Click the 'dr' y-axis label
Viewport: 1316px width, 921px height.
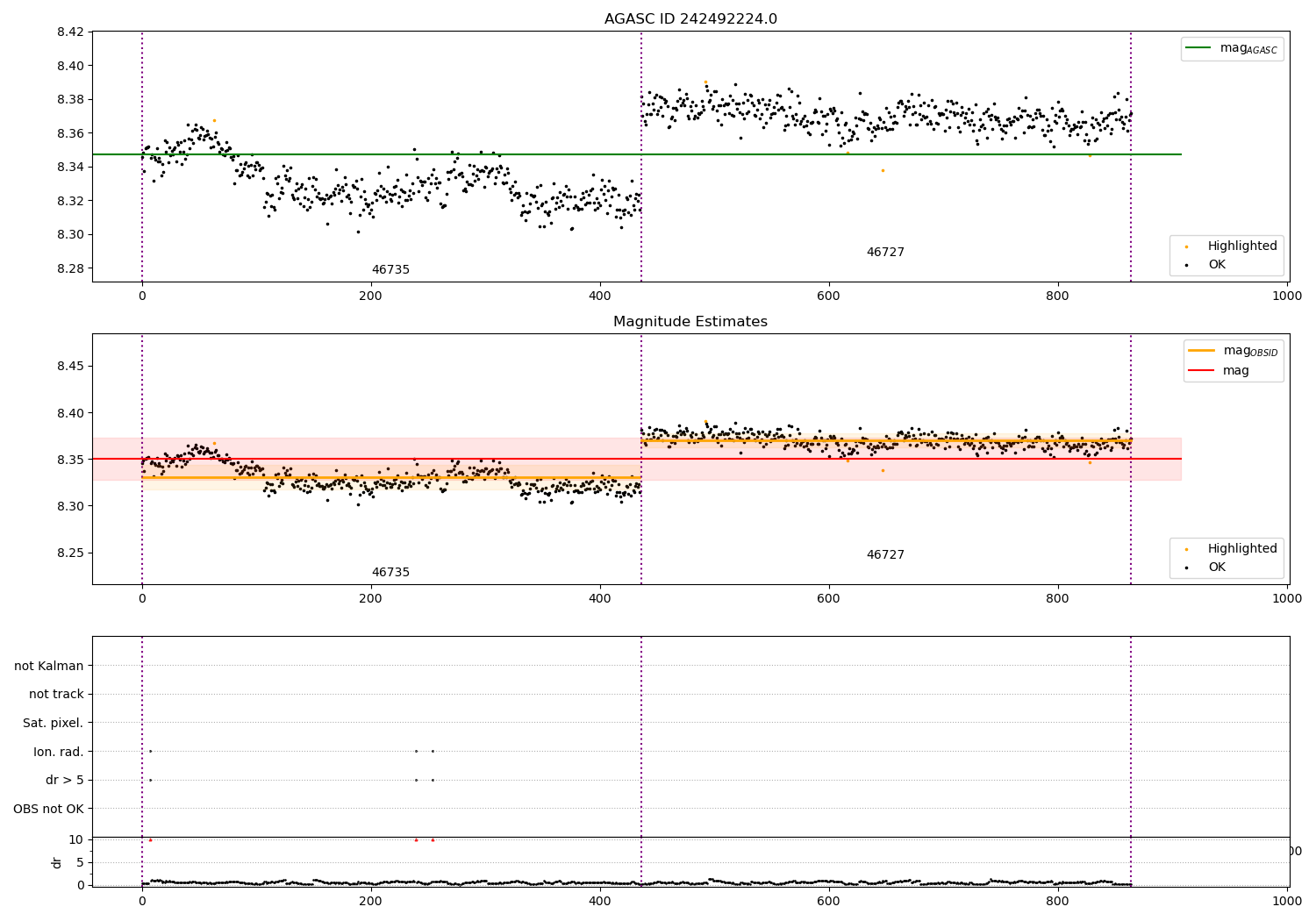tap(57, 862)
